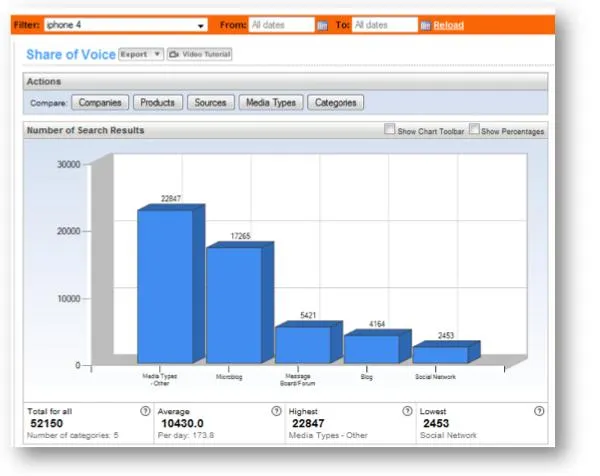Click the total value 52150

(47, 423)
